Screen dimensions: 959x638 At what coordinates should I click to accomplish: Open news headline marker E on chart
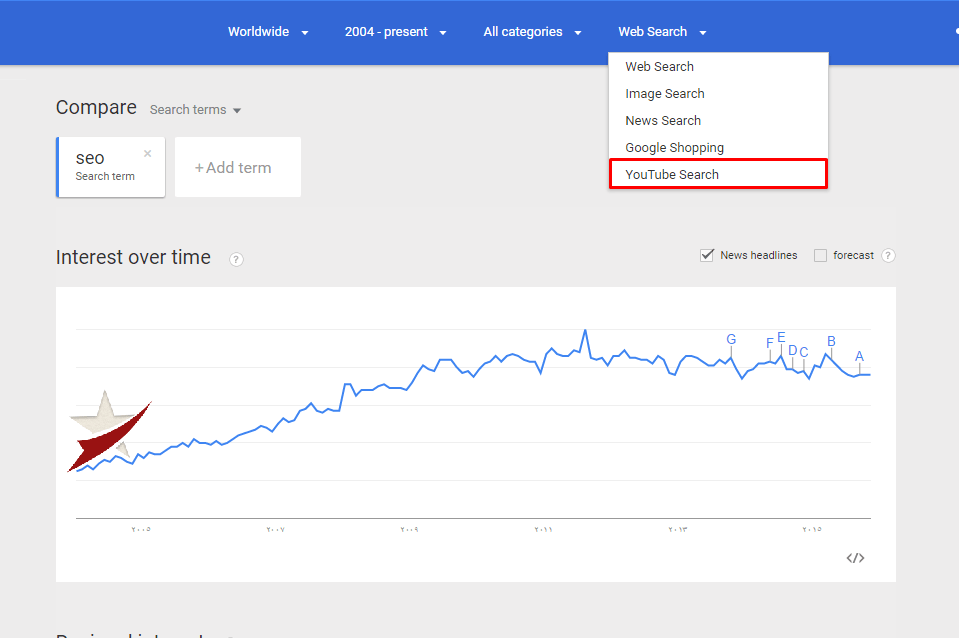[781, 337]
